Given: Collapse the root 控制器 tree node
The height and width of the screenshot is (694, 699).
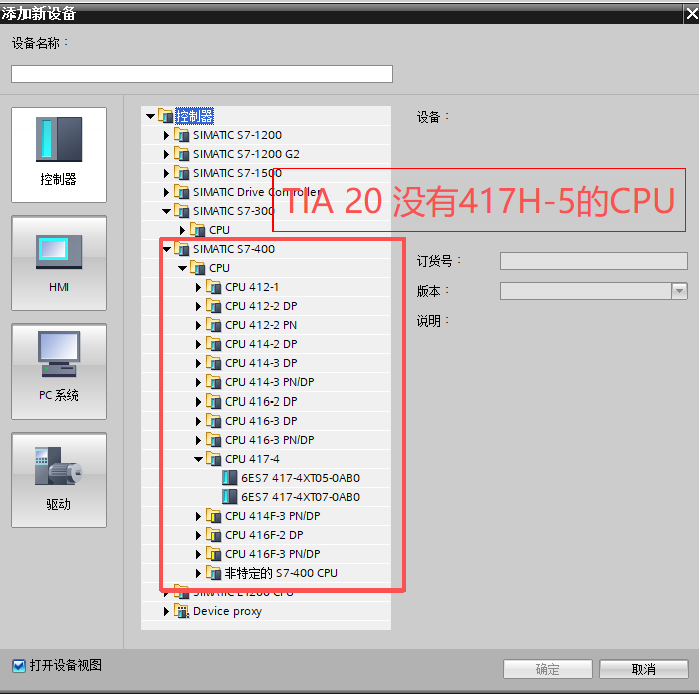Looking at the screenshot, I should click(150, 116).
